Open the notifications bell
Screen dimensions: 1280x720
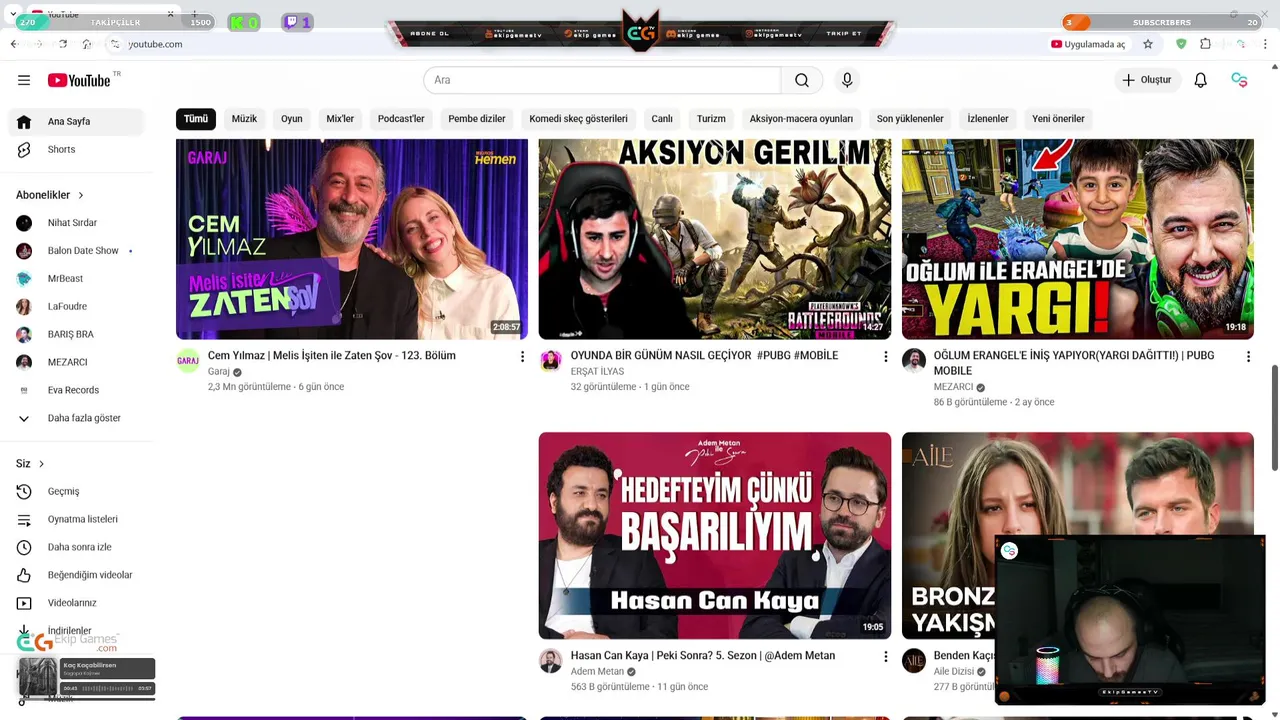(1201, 80)
